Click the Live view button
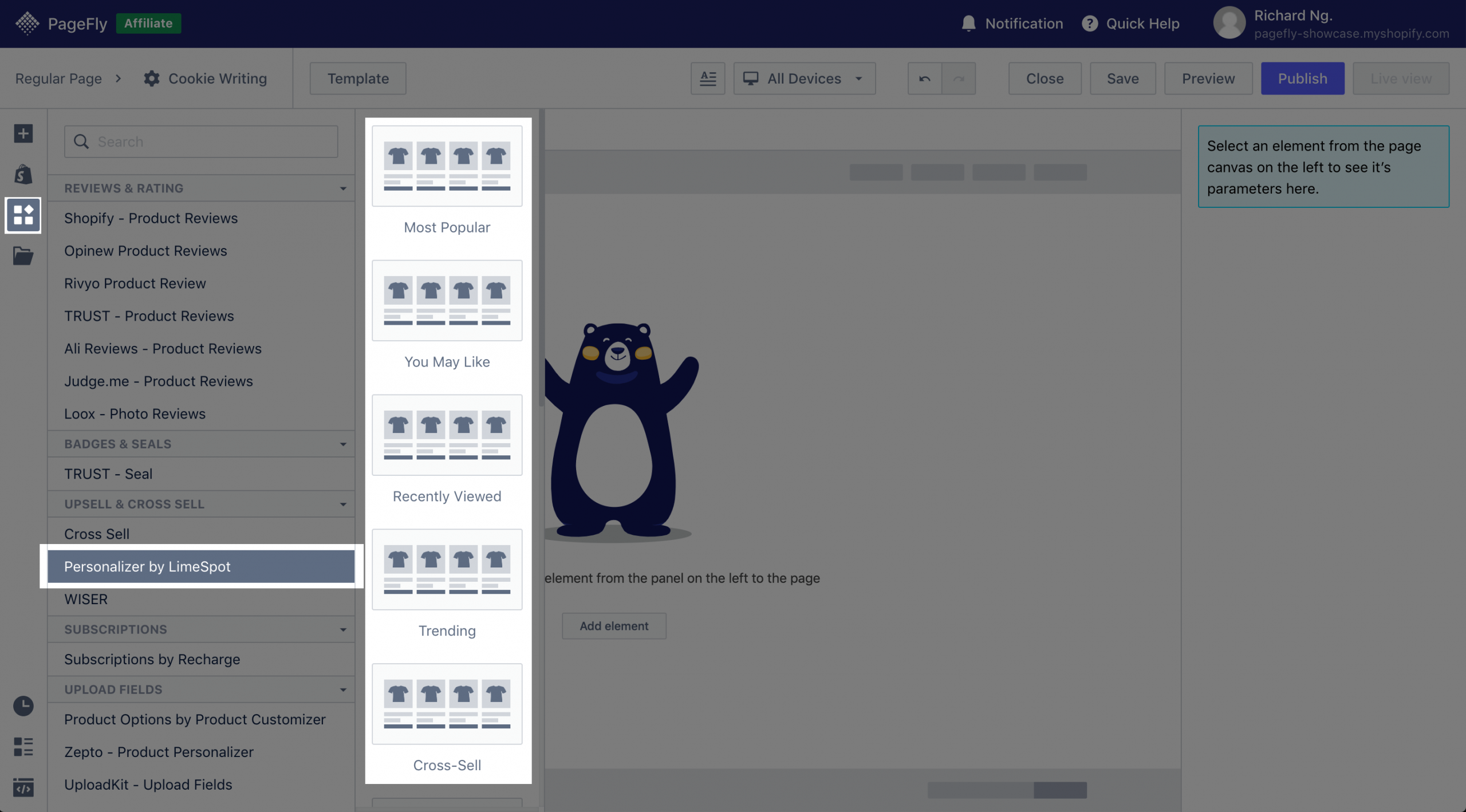This screenshot has width=1466, height=812. [1401, 78]
